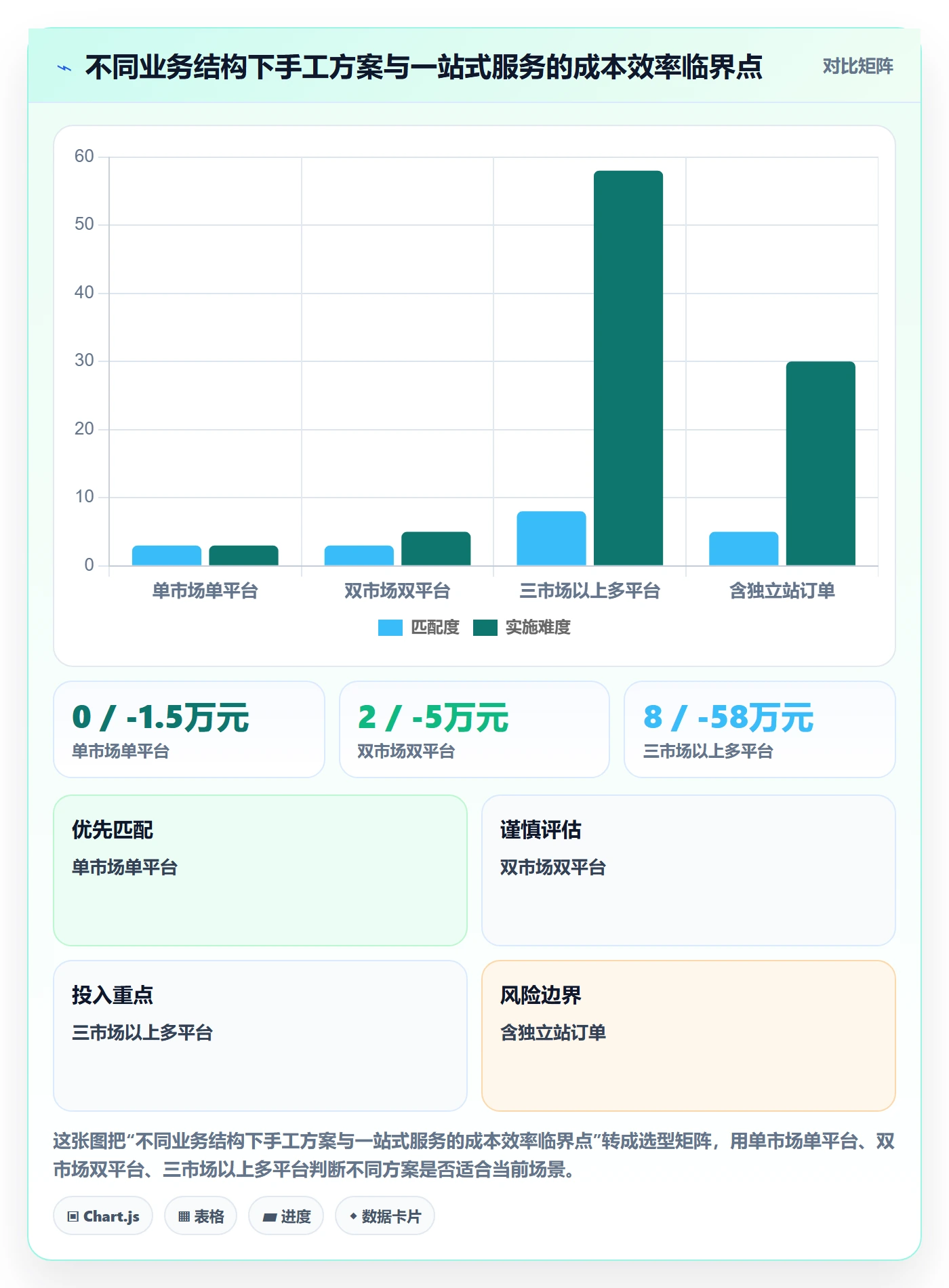Click the diamond icon in the 数据卡片 chip
949x1288 pixels.
353,1217
